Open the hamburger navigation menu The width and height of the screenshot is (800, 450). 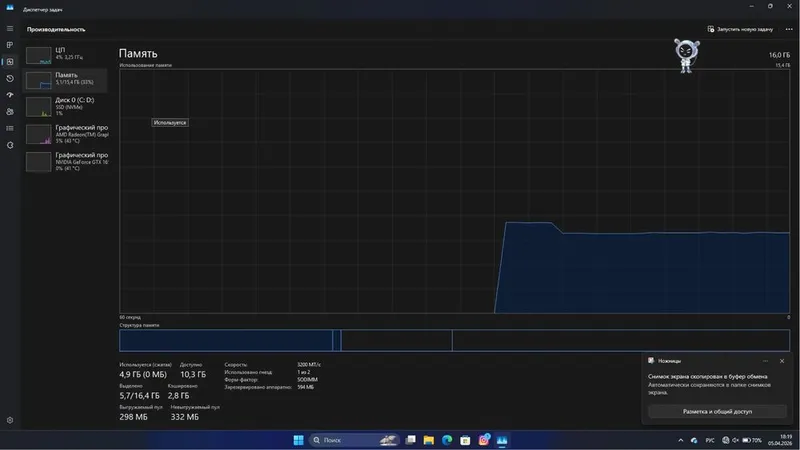(x=10, y=29)
